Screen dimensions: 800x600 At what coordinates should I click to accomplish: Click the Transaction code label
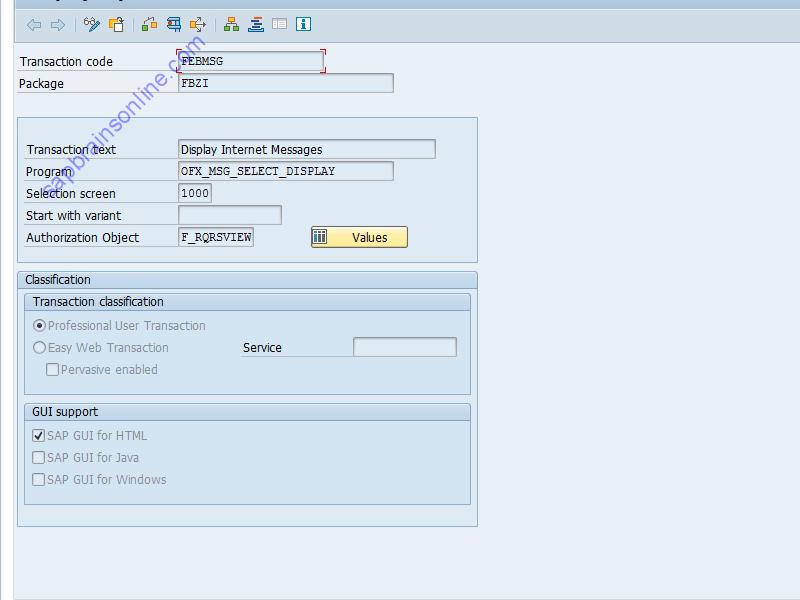[x=66, y=62]
